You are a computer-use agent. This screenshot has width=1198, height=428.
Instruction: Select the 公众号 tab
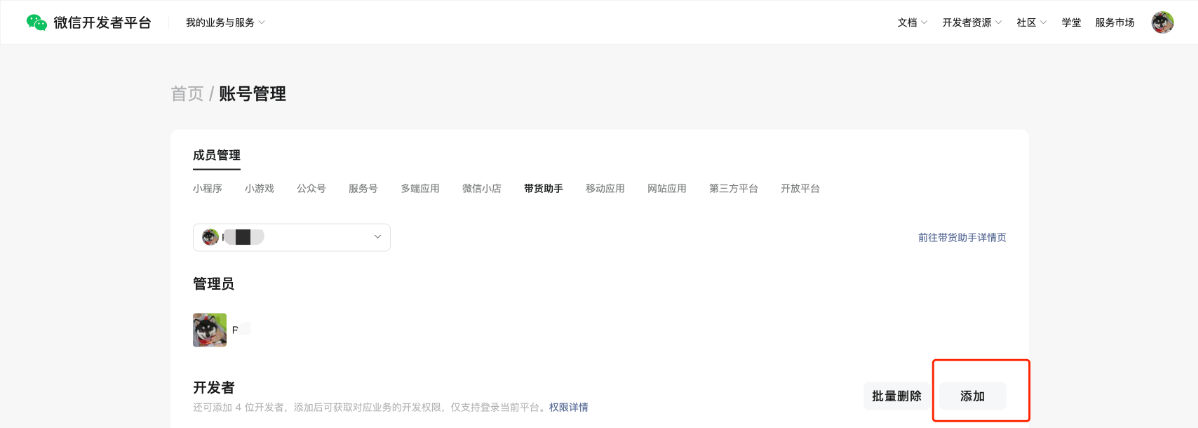pyautogui.click(x=311, y=188)
